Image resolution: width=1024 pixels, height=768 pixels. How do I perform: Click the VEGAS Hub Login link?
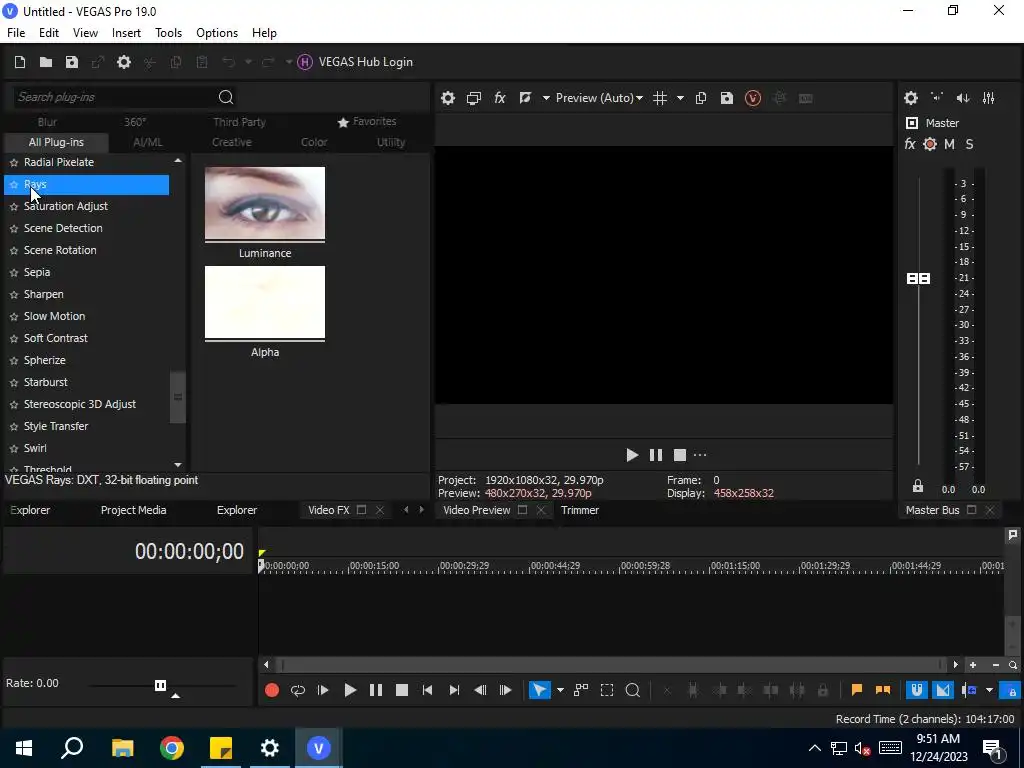point(366,62)
